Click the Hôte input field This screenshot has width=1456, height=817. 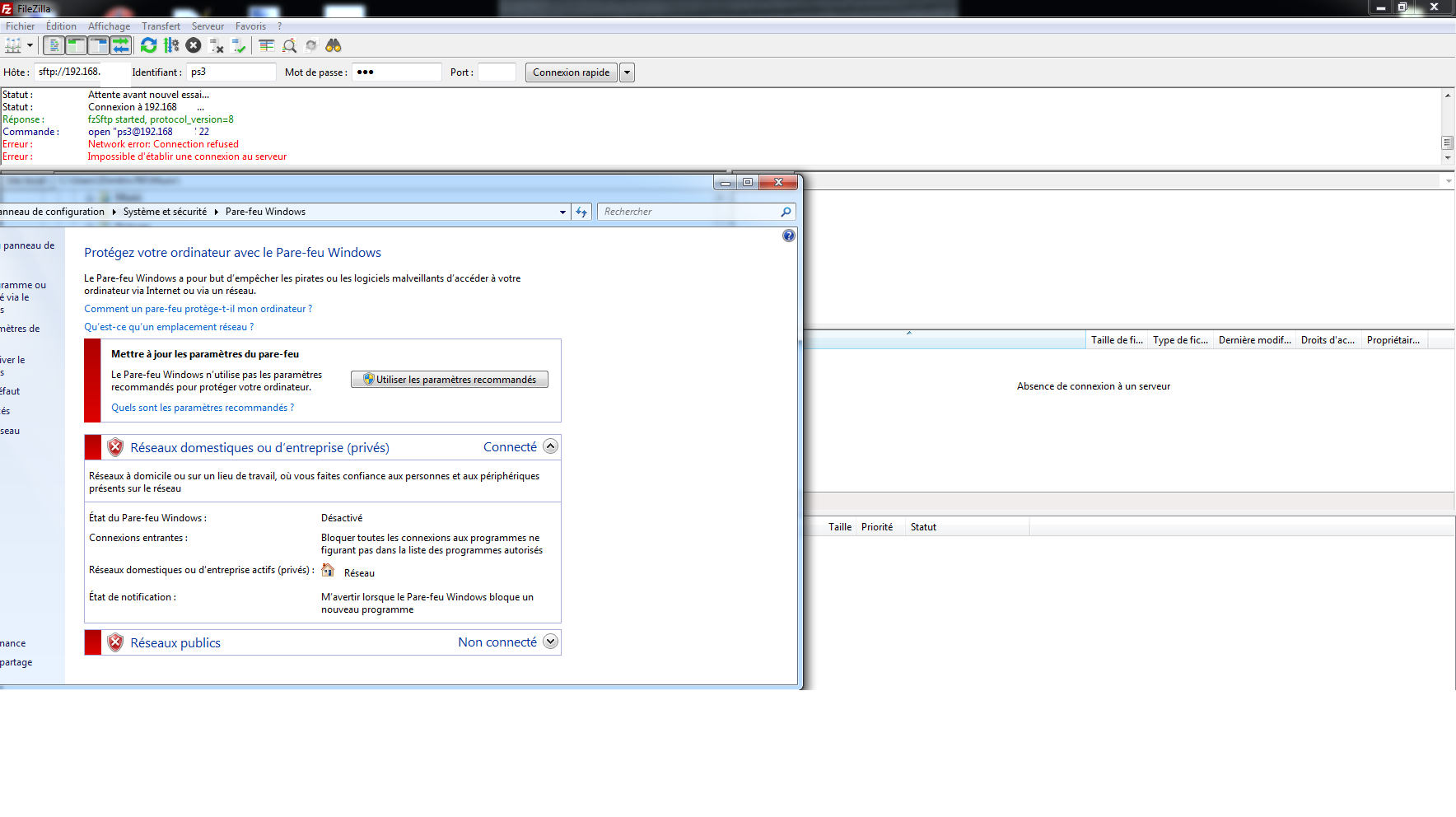pyautogui.click(x=82, y=72)
